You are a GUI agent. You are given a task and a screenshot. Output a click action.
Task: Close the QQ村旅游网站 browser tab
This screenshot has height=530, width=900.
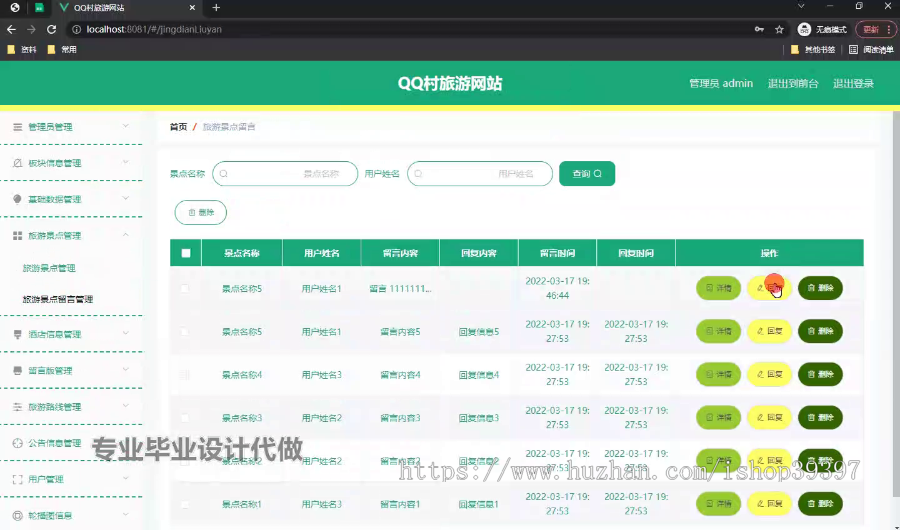click(192, 7)
